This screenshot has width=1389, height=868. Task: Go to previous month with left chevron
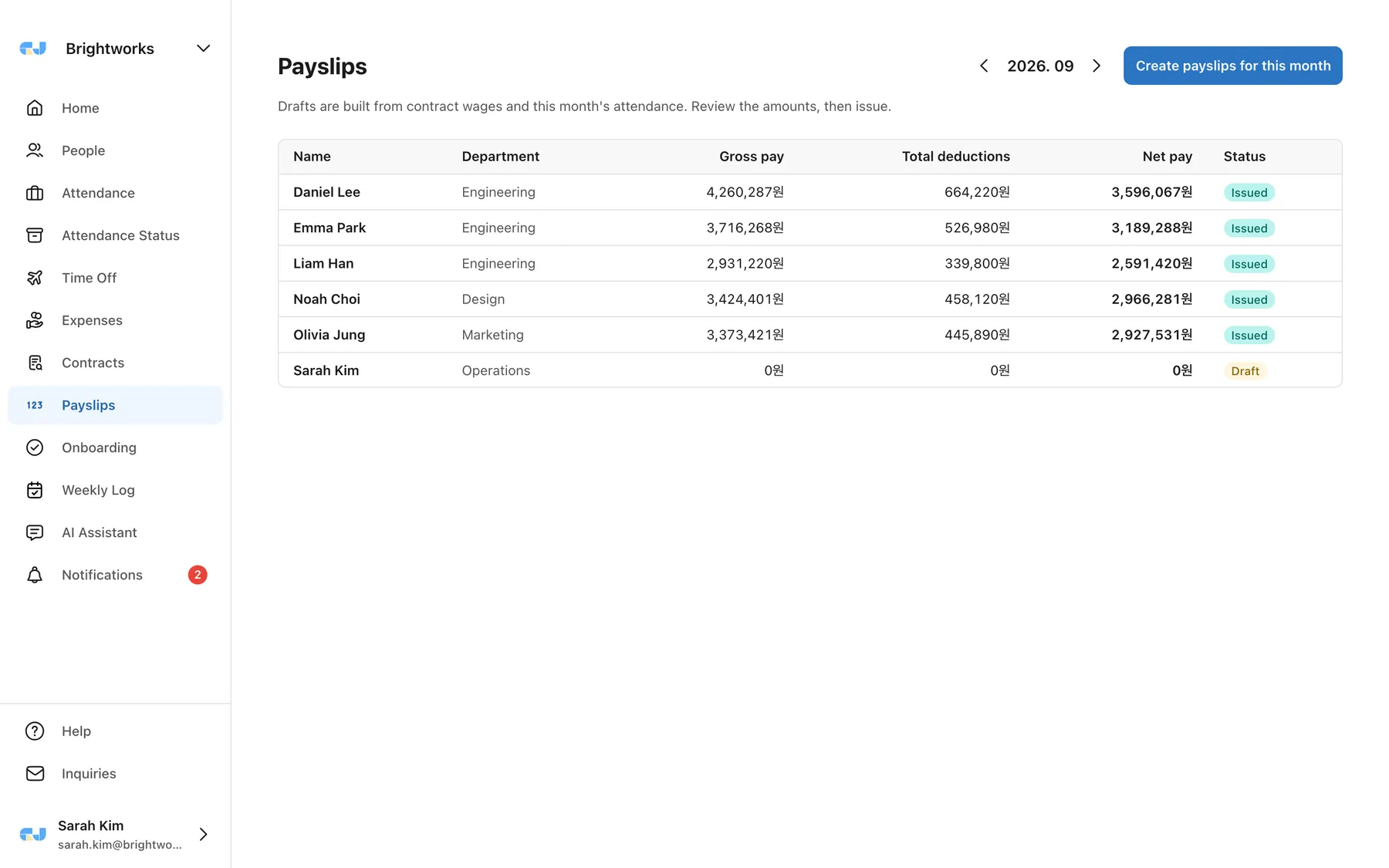[984, 66]
